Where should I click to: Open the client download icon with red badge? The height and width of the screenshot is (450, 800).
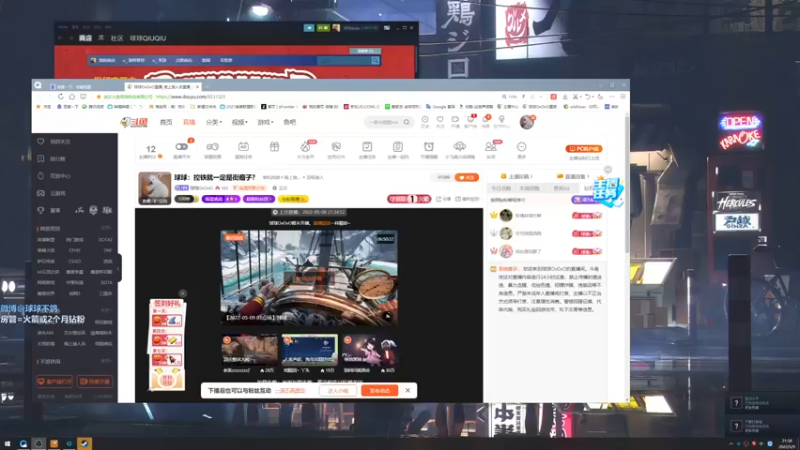tap(471, 119)
